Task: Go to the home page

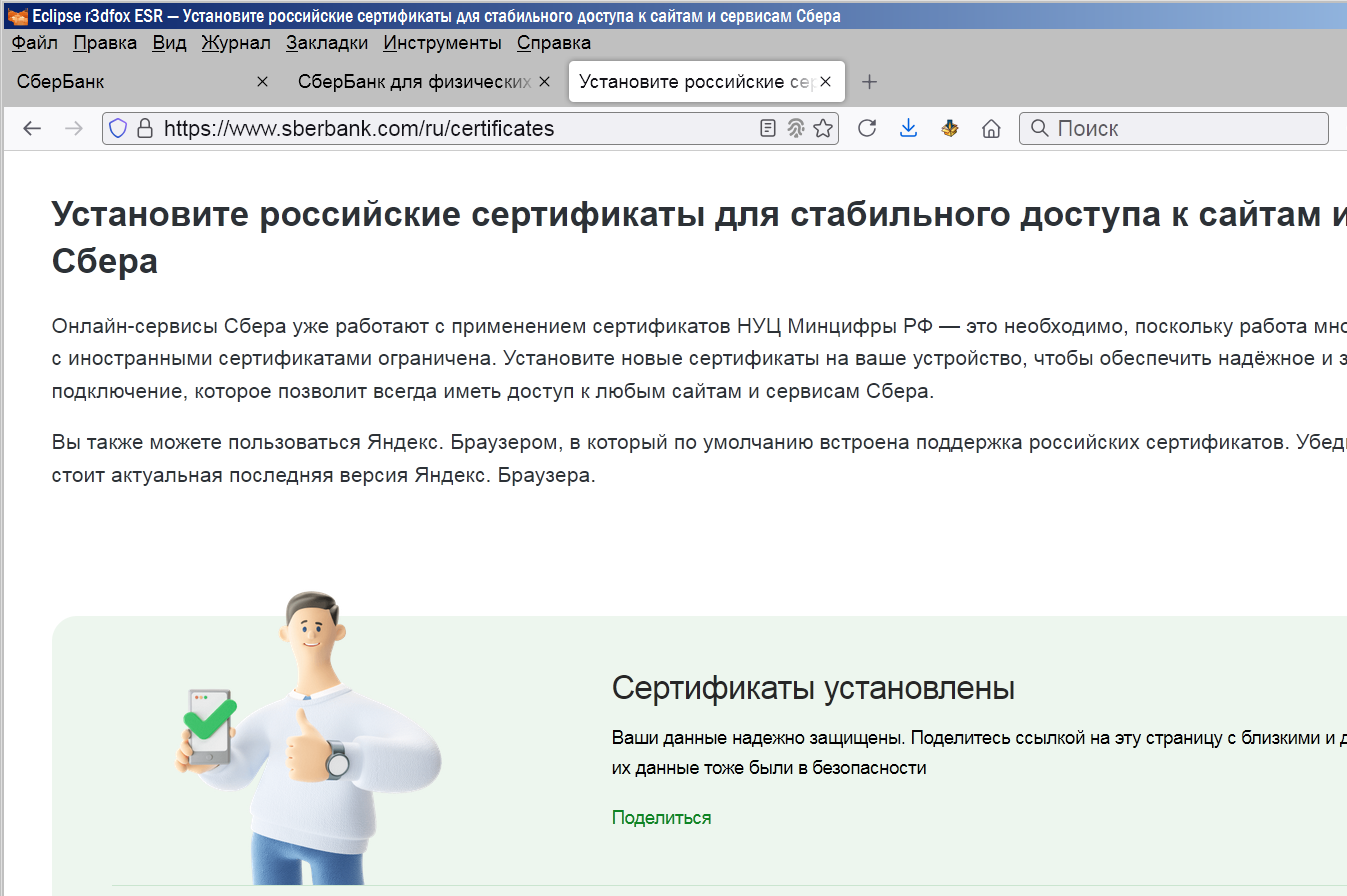Action: [x=991, y=128]
